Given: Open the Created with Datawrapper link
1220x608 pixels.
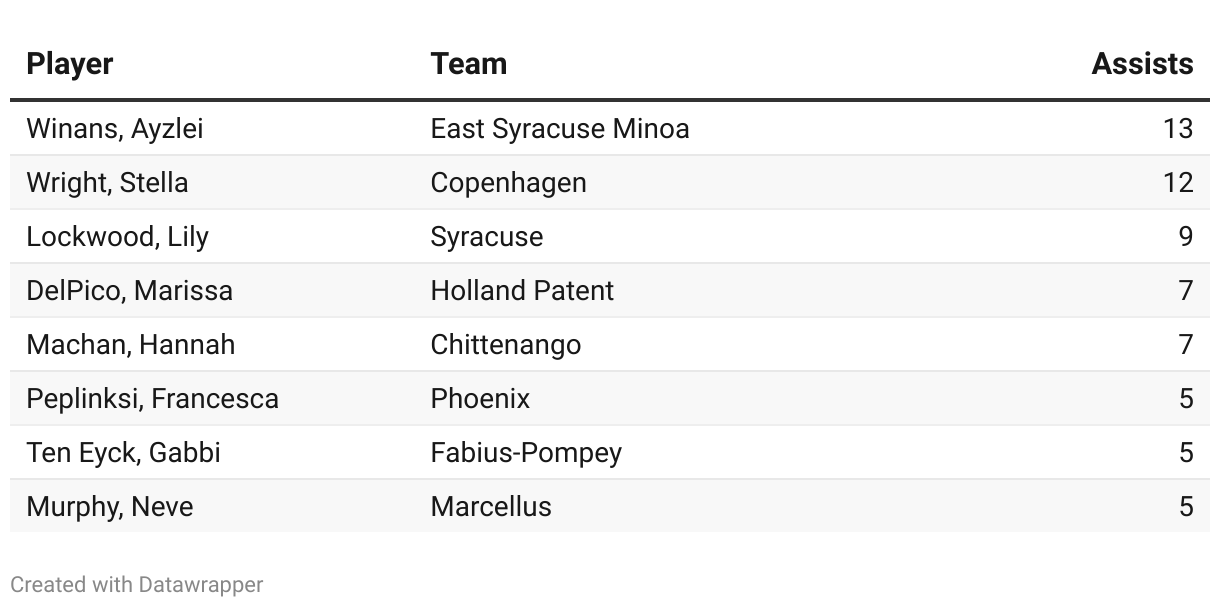Looking at the screenshot, I should pyautogui.click(x=137, y=585).
